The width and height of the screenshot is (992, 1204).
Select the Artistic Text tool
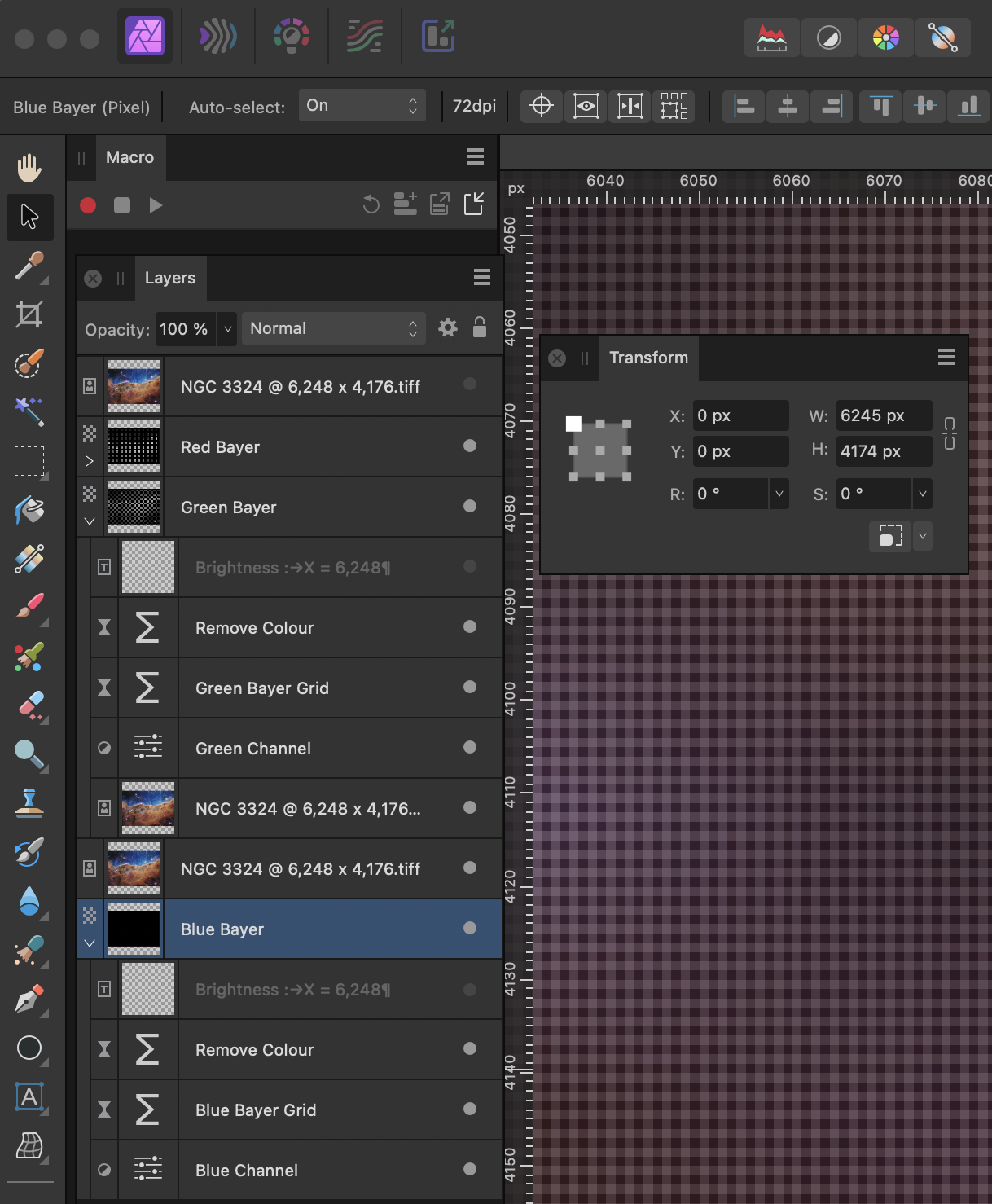(29, 1097)
